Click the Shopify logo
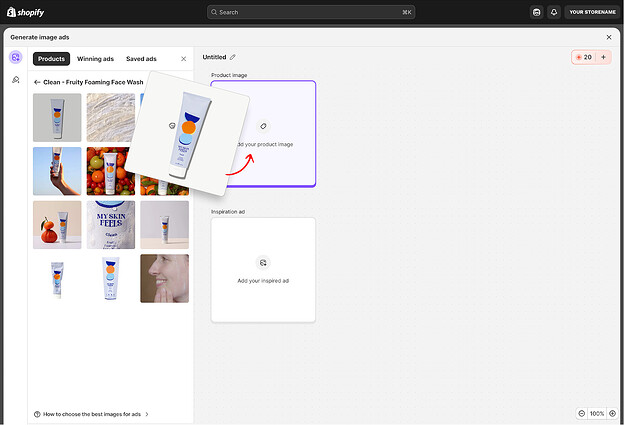 pyautogui.click(x=25, y=12)
